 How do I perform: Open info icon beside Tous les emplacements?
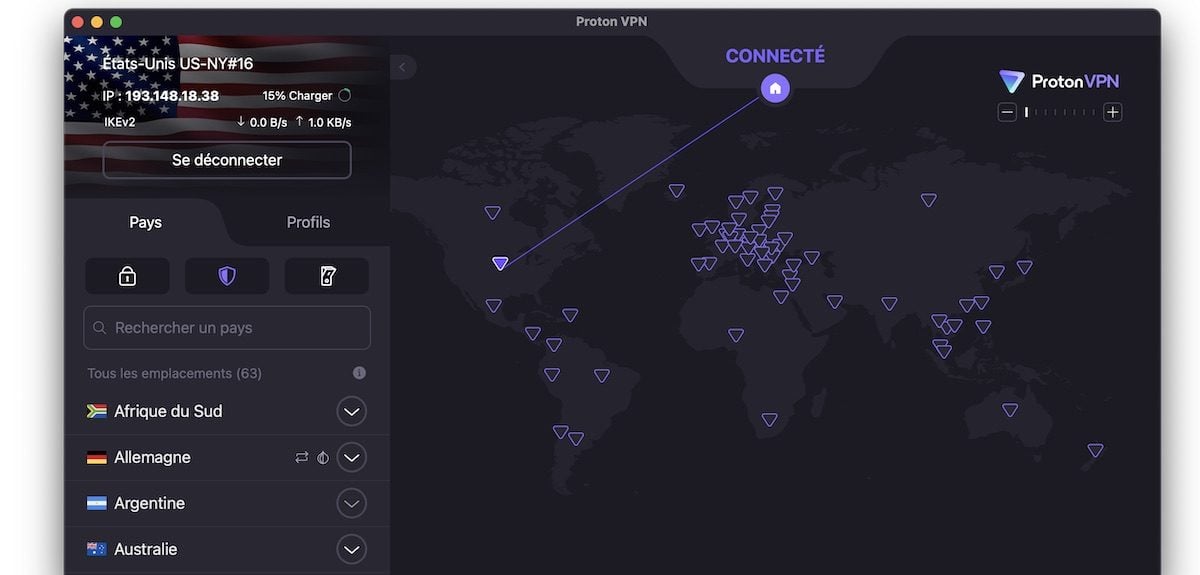[359, 373]
